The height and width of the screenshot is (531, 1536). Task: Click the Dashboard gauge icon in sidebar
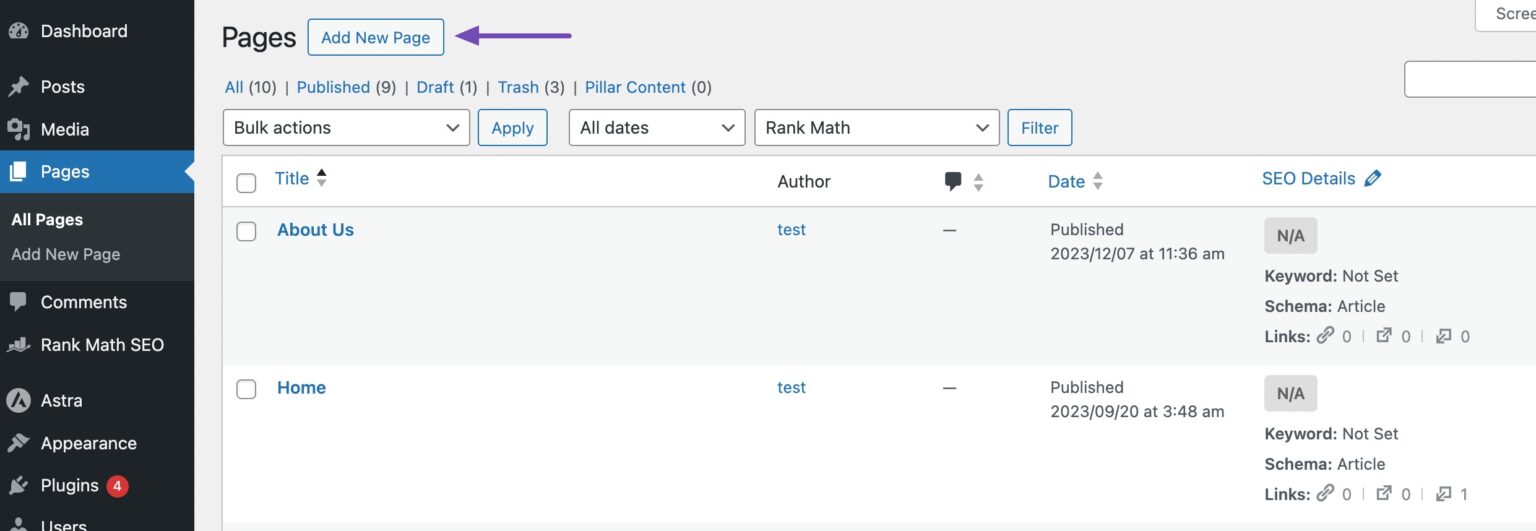(x=18, y=31)
